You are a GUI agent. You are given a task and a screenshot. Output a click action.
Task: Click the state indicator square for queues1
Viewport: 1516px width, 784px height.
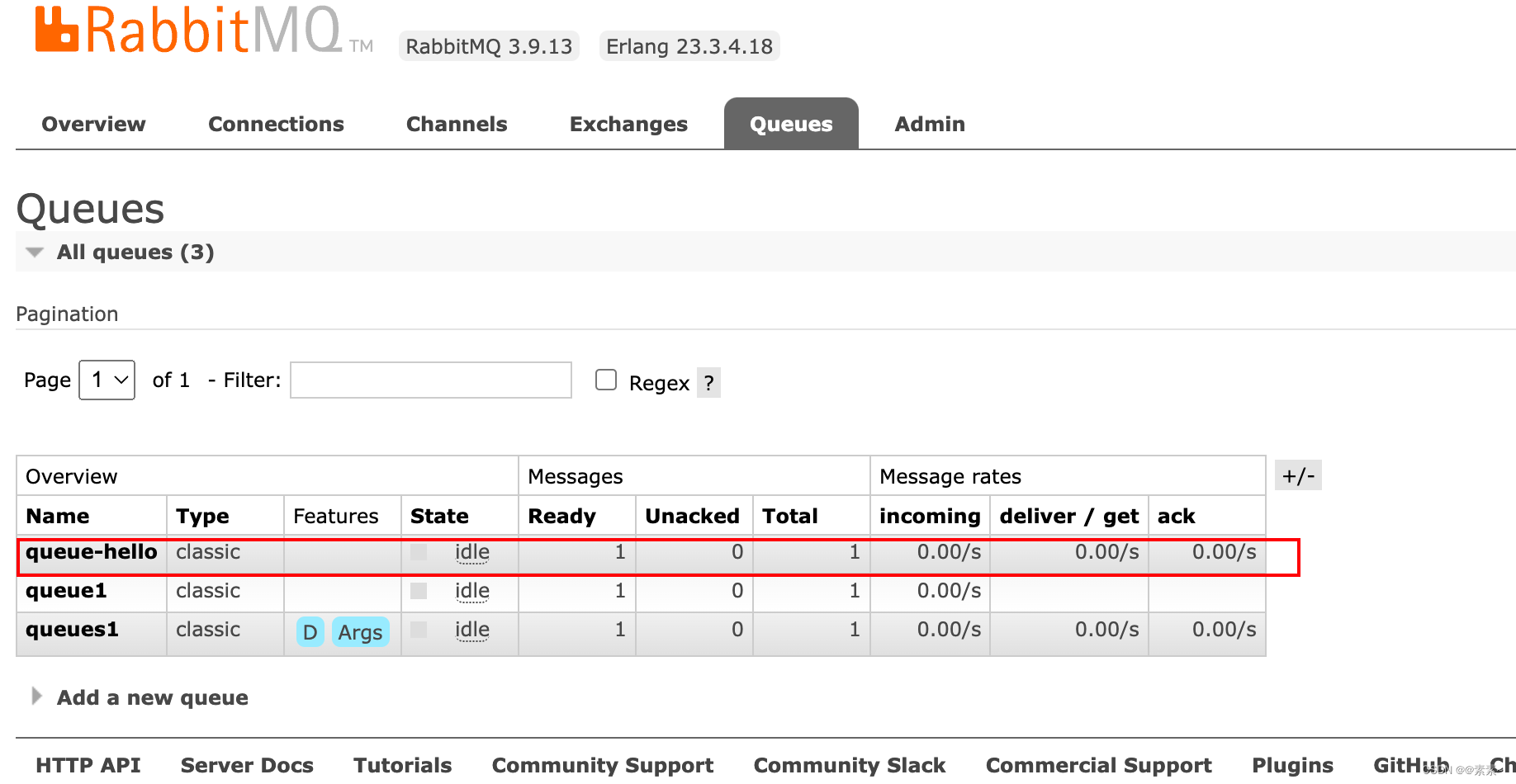pyautogui.click(x=419, y=630)
